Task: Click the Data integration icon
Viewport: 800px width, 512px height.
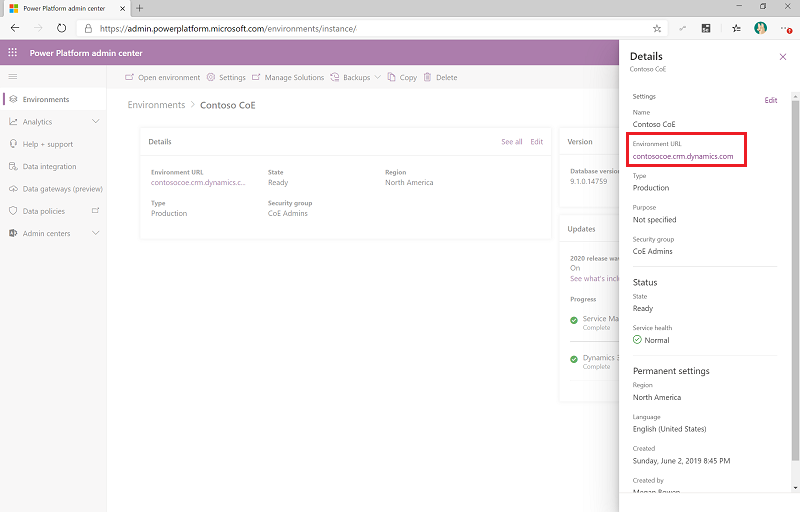Action: tap(13, 166)
